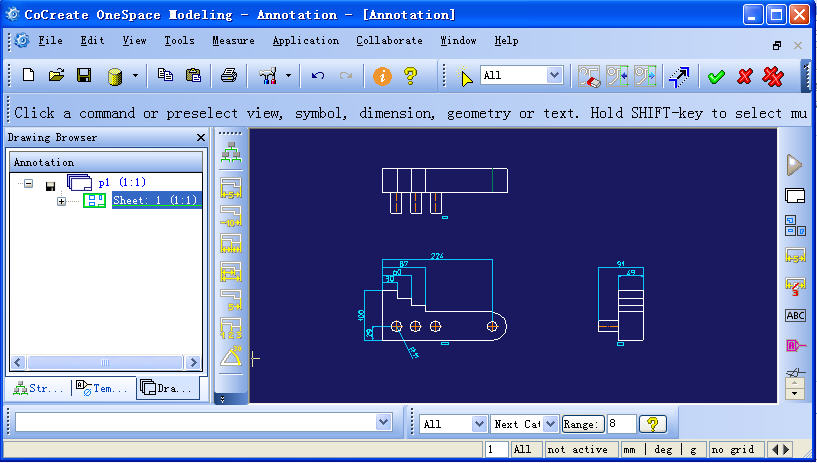Select p1 (1:1) drawing in tree
Image resolution: width=817 pixels, height=463 pixels.
click(122, 182)
